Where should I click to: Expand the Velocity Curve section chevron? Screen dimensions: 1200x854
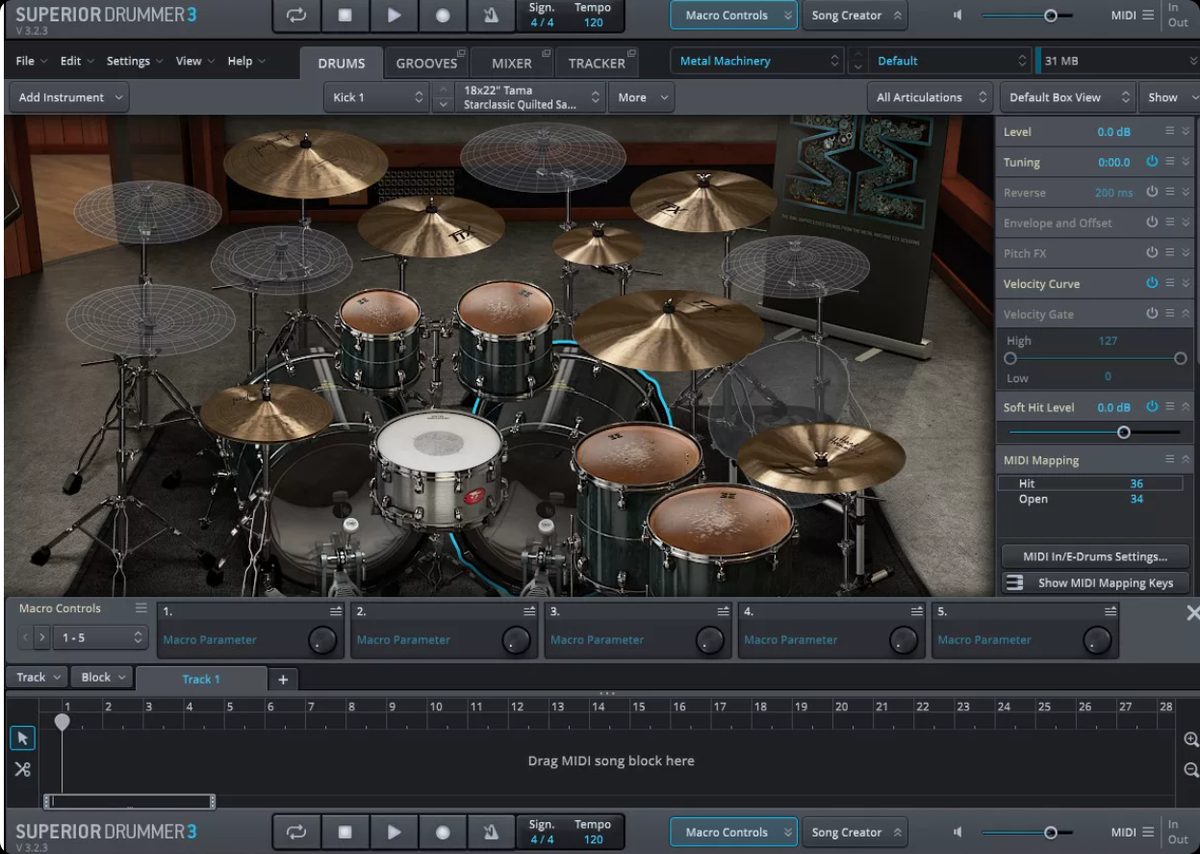click(x=1187, y=283)
